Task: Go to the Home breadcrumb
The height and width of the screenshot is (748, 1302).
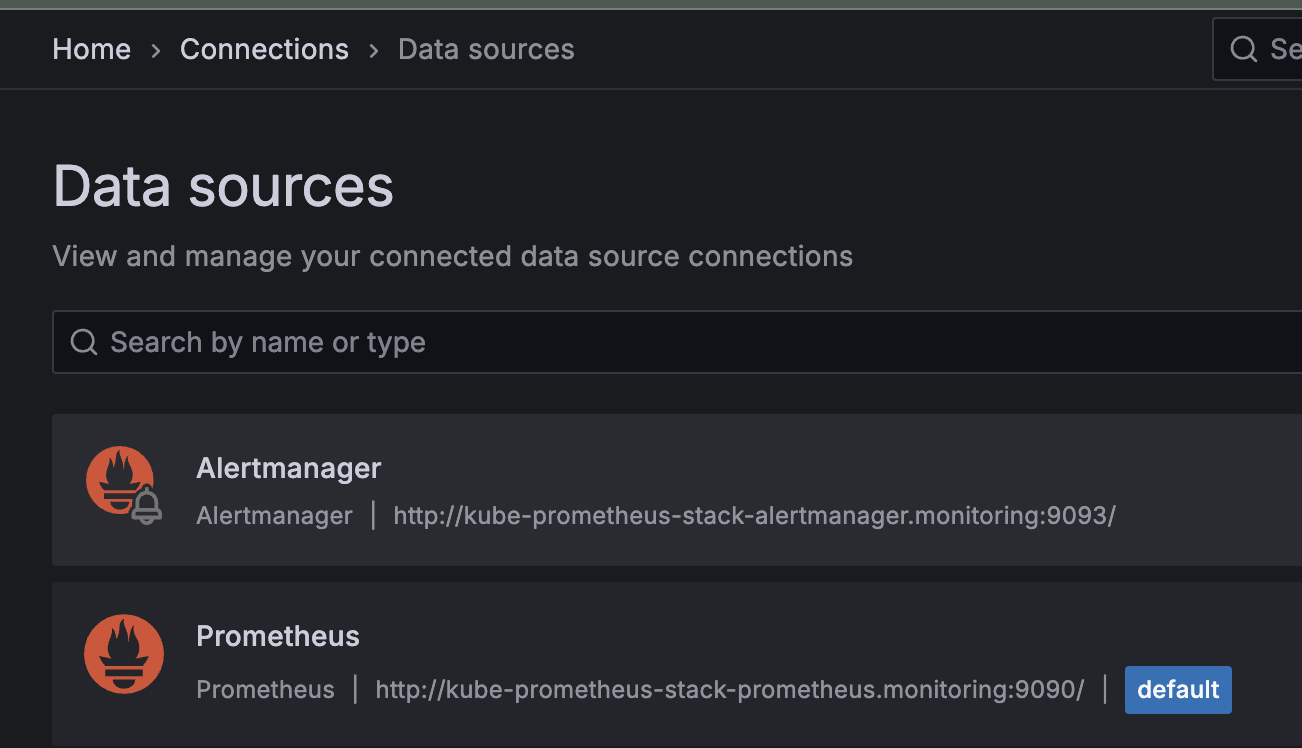Action: click(92, 49)
